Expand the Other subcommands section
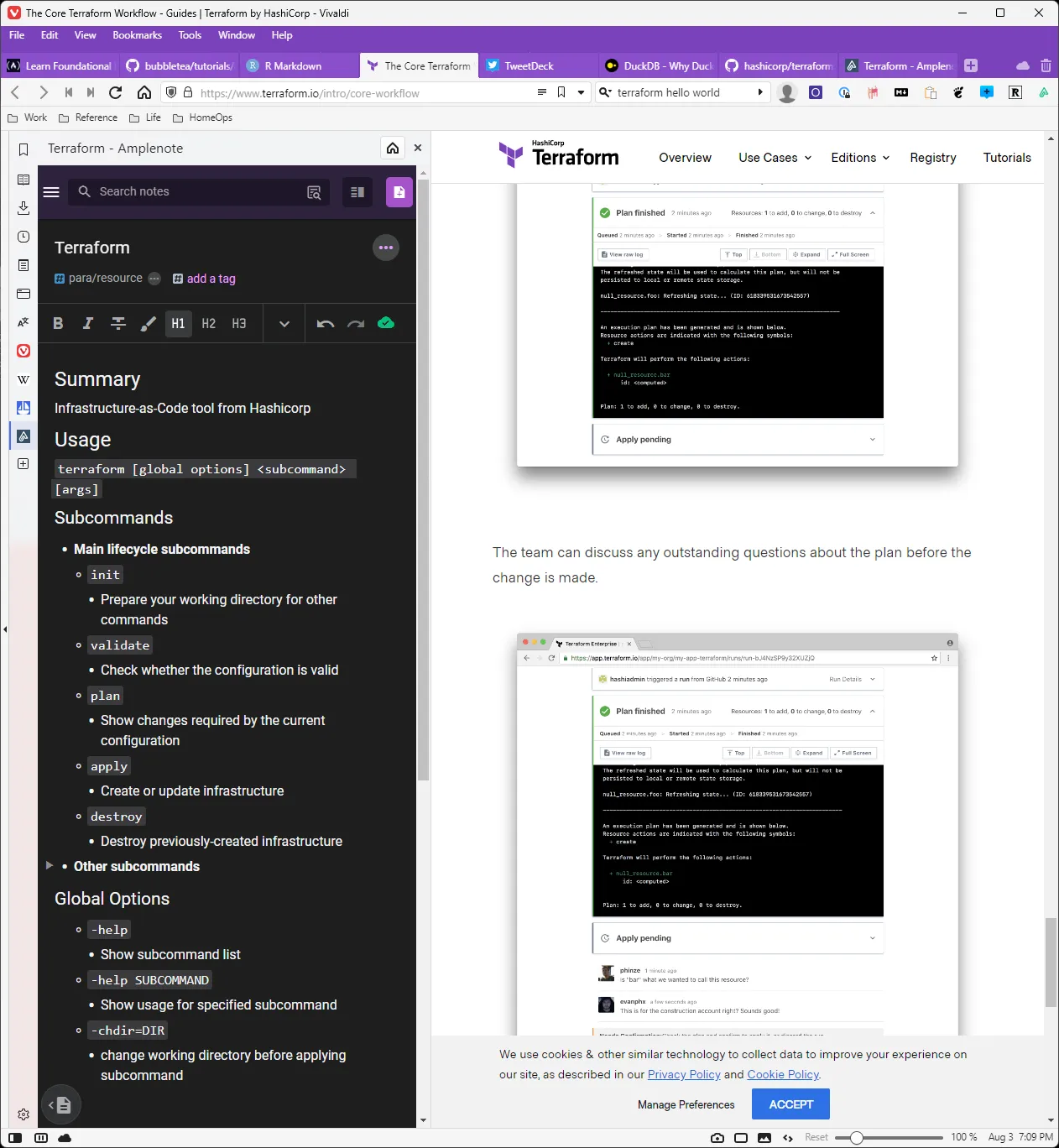1059x1148 pixels. coord(50,866)
